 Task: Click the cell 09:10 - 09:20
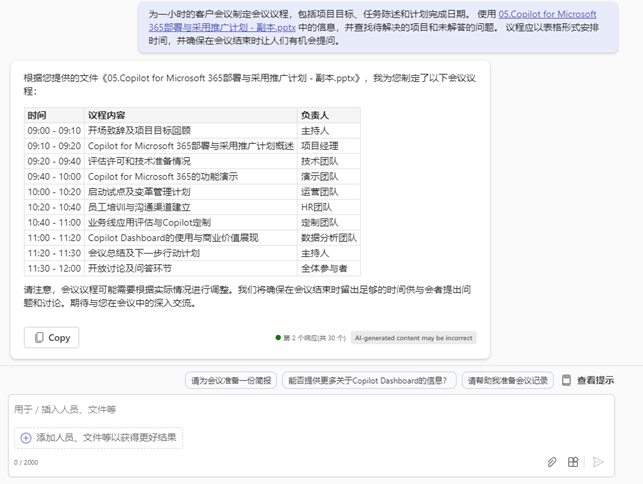pyautogui.click(x=54, y=146)
